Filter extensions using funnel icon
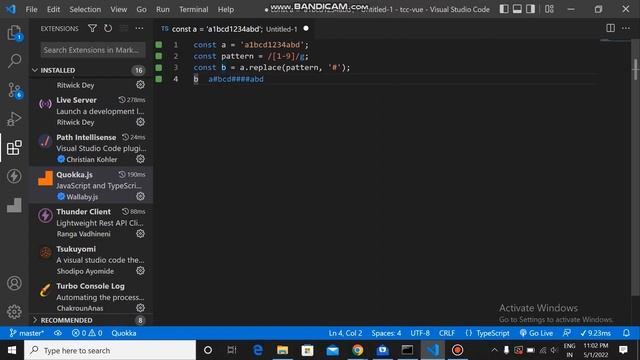This screenshot has width=640, height=360. pos(92,28)
